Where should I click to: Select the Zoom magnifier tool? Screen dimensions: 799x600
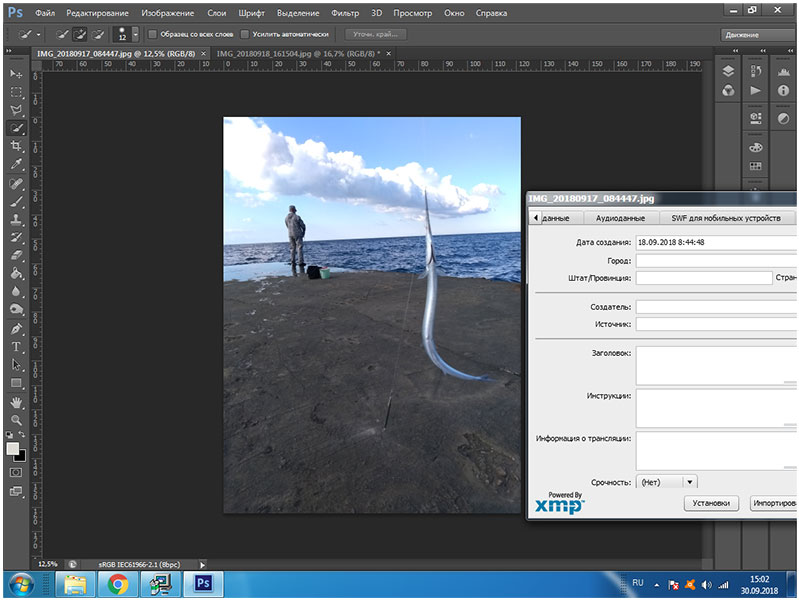click(x=16, y=419)
